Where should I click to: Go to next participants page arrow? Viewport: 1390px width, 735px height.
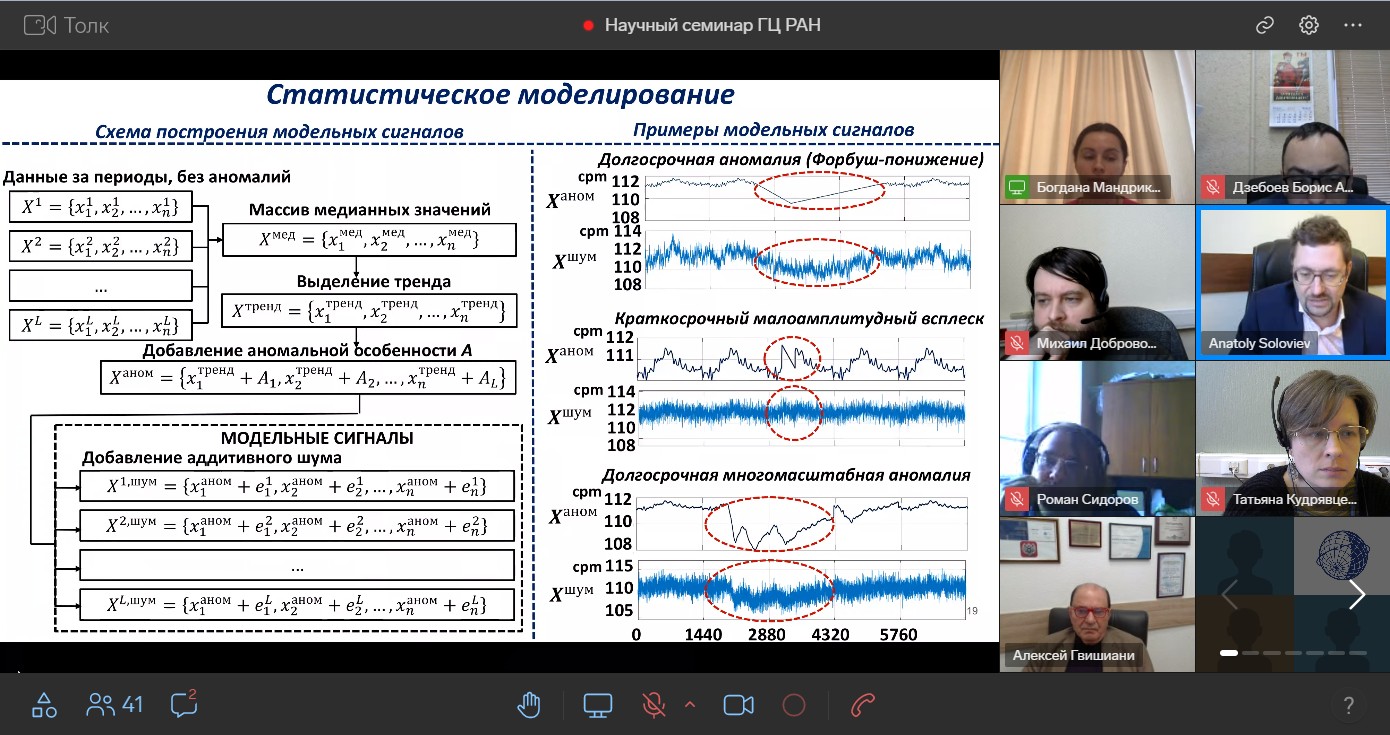[x=1357, y=594]
